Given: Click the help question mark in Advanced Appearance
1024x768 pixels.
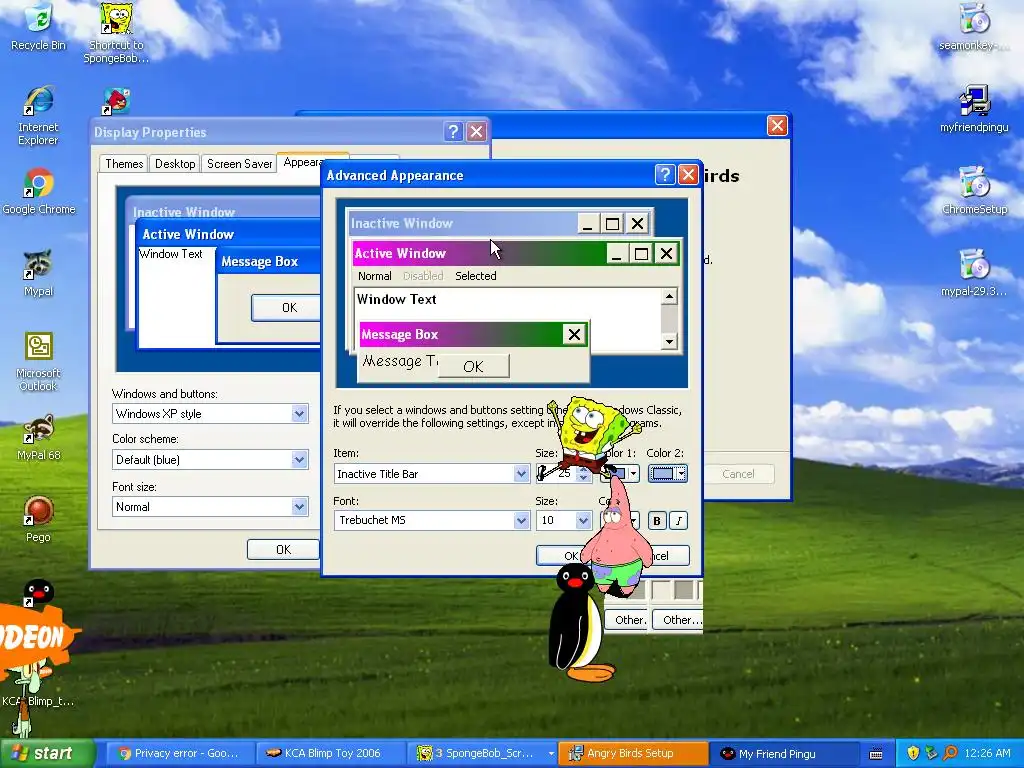Looking at the screenshot, I should (x=664, y=174).
